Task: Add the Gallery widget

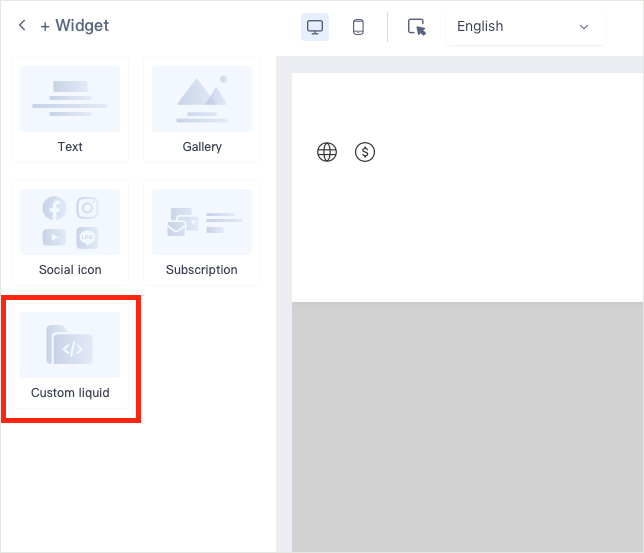Action: tap(202, 110)
